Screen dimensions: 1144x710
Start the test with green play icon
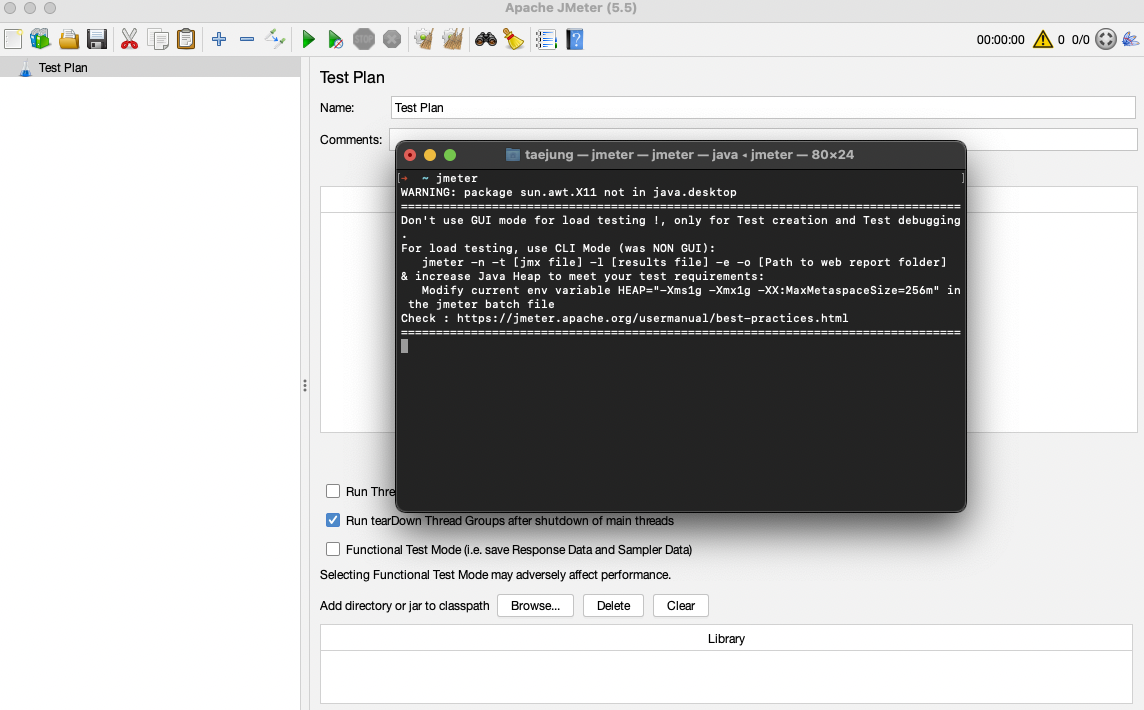(309, 39)
